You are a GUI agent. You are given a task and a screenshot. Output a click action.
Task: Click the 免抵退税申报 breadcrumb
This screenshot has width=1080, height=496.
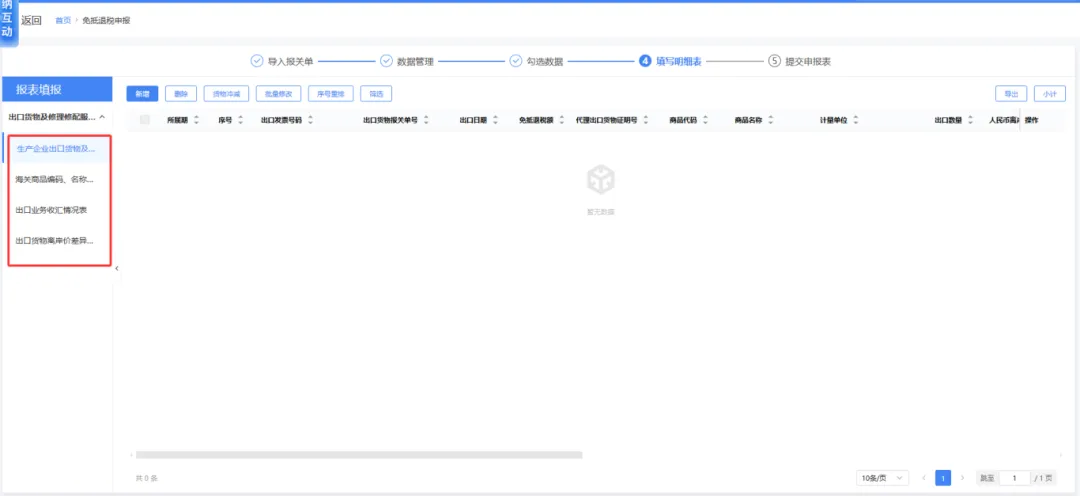[106, 21]
